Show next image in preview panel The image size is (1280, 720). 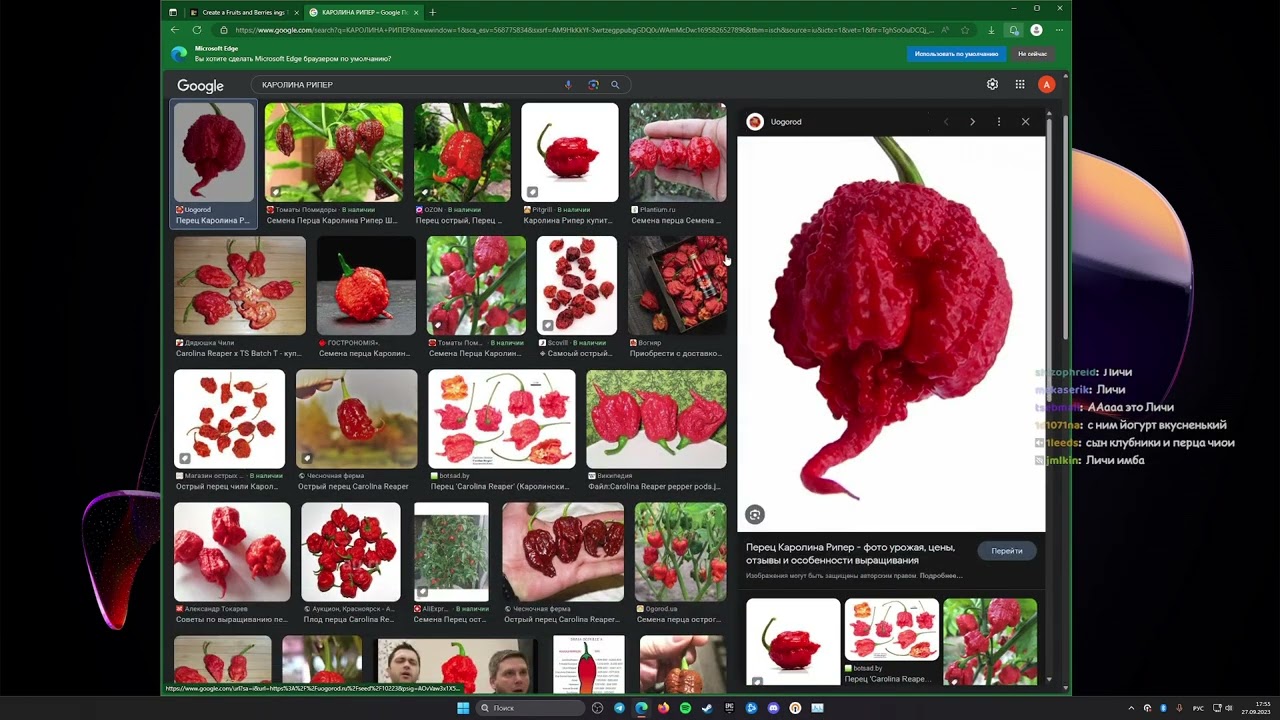tap(972, 122)
